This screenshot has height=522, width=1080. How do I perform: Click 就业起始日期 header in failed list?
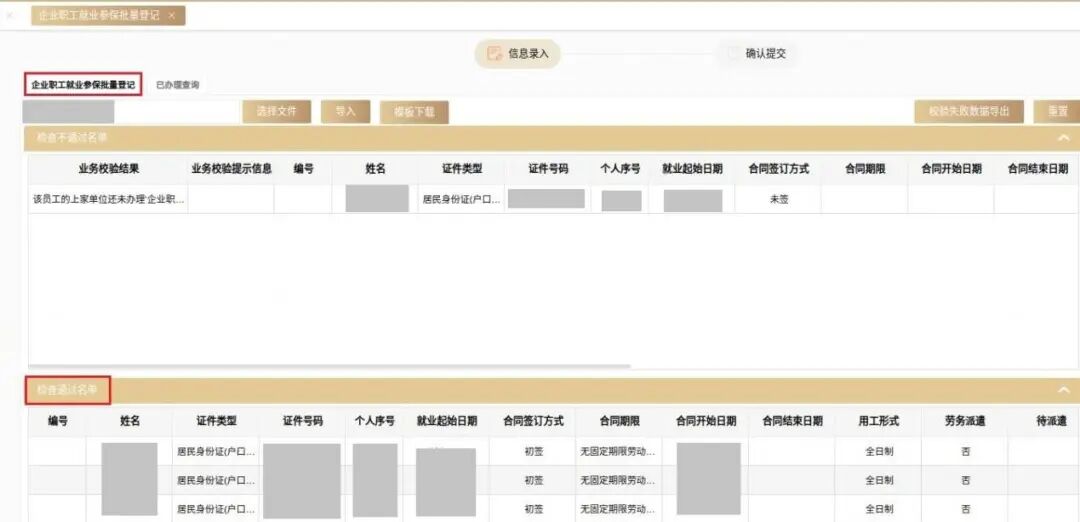(x=692, y=169)
